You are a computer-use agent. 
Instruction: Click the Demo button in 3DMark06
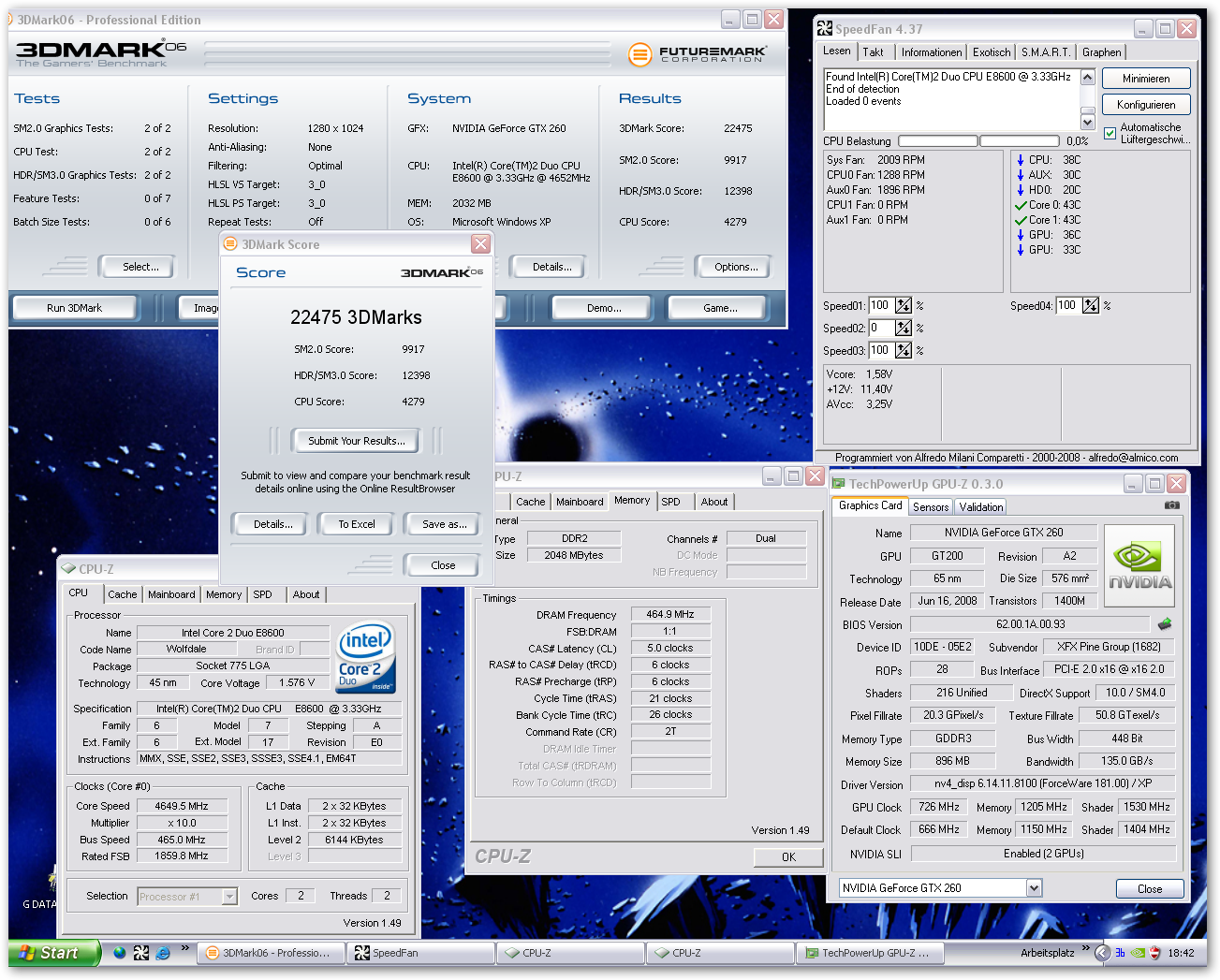pyautogui.click(x=604, y=308)
